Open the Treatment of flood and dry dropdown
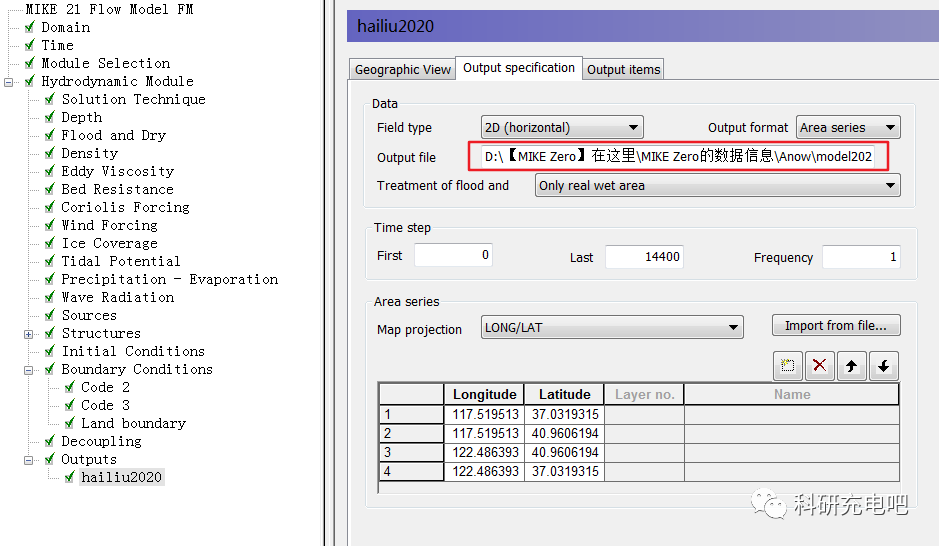 pos(717,186)
